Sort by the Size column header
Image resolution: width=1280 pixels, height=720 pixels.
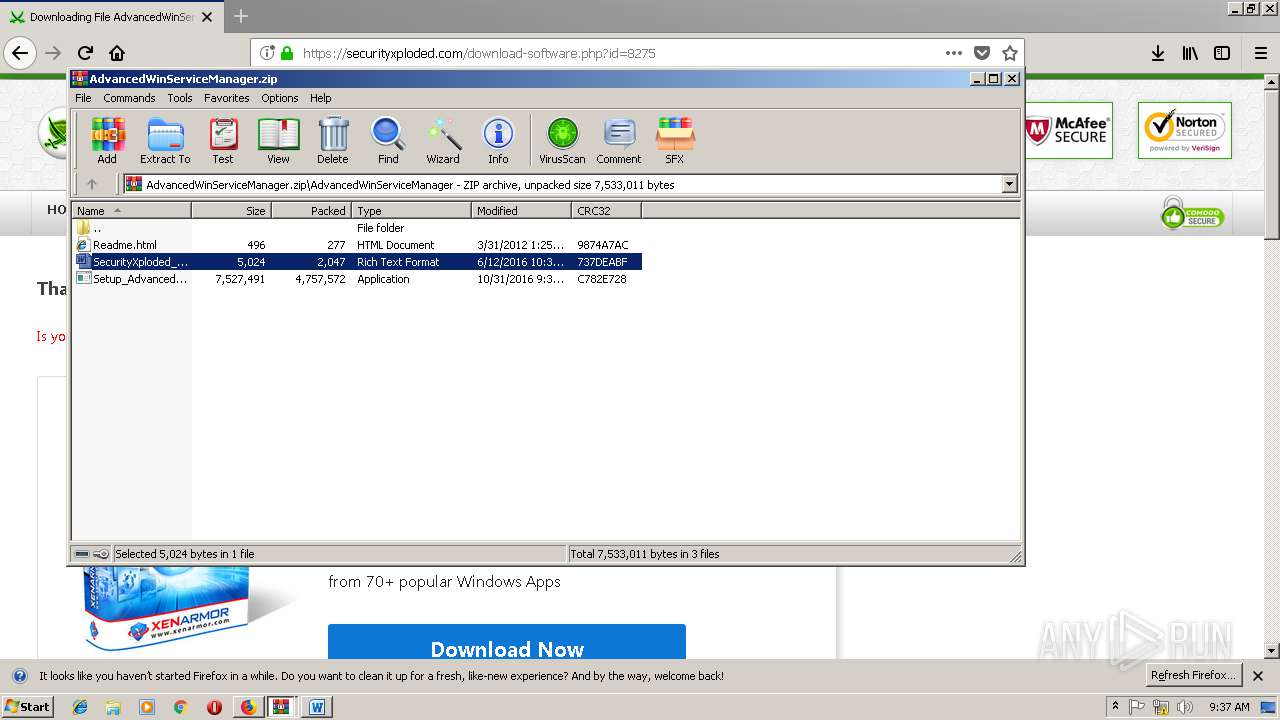coord(231,211)
